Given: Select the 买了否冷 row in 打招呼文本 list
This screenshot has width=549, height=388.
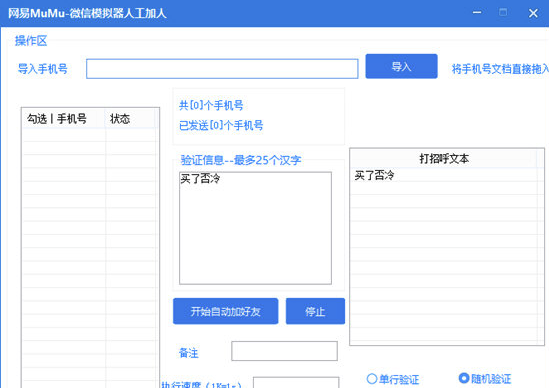Looking at the screenshot, I should coord(444,175).
